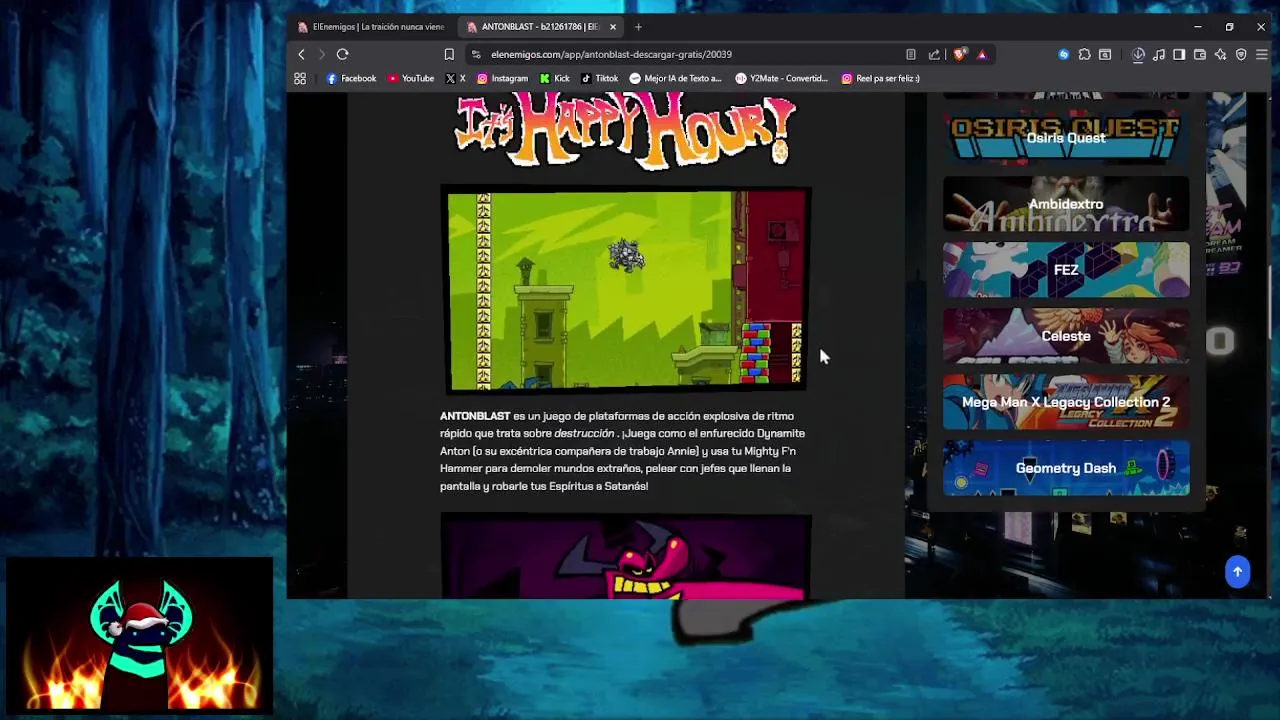This screenshot has height=720, width=1280.
Task: Open site settings icon in address bar
Action: pyautogui.click(x=476, y=54)
